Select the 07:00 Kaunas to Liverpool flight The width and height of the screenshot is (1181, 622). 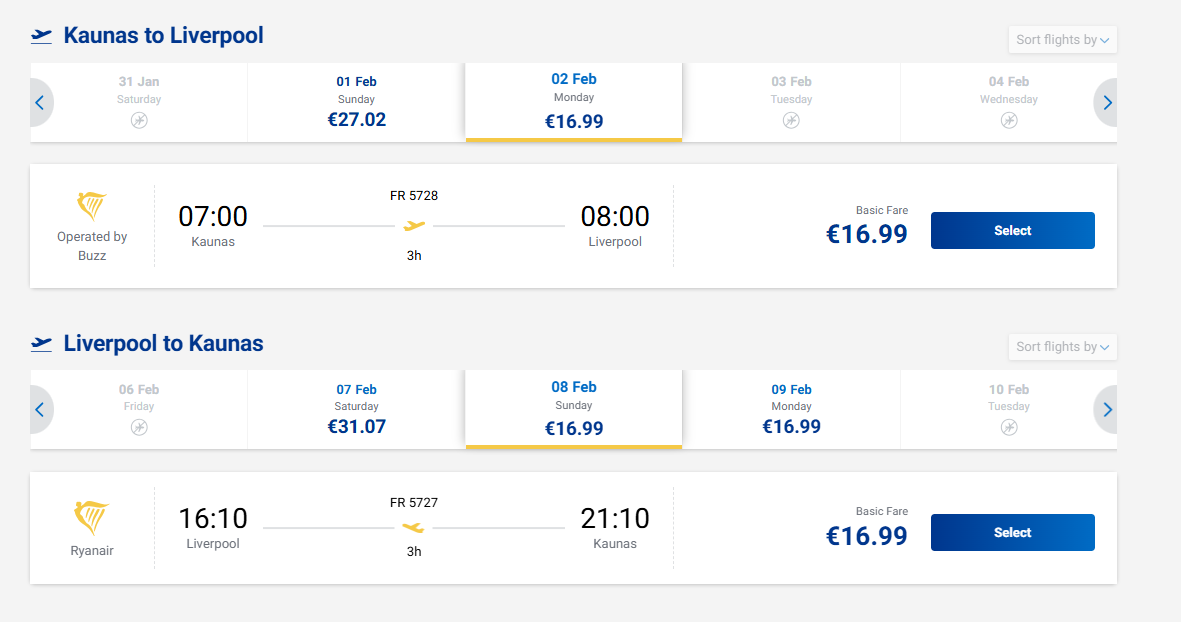[1012, 231]
